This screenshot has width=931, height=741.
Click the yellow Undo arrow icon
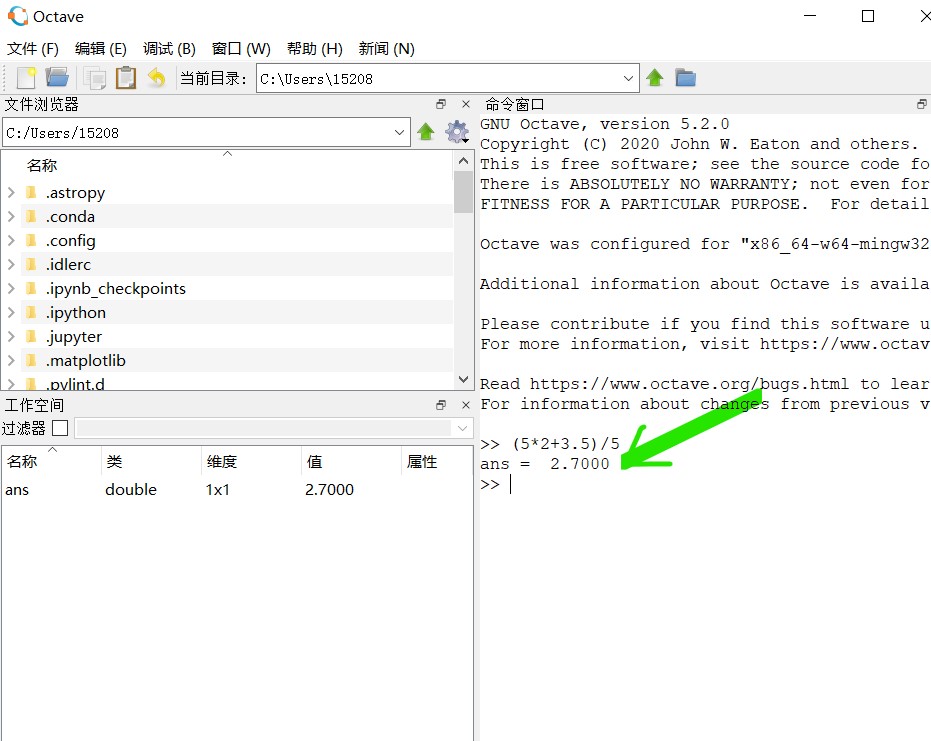point(157,77)
